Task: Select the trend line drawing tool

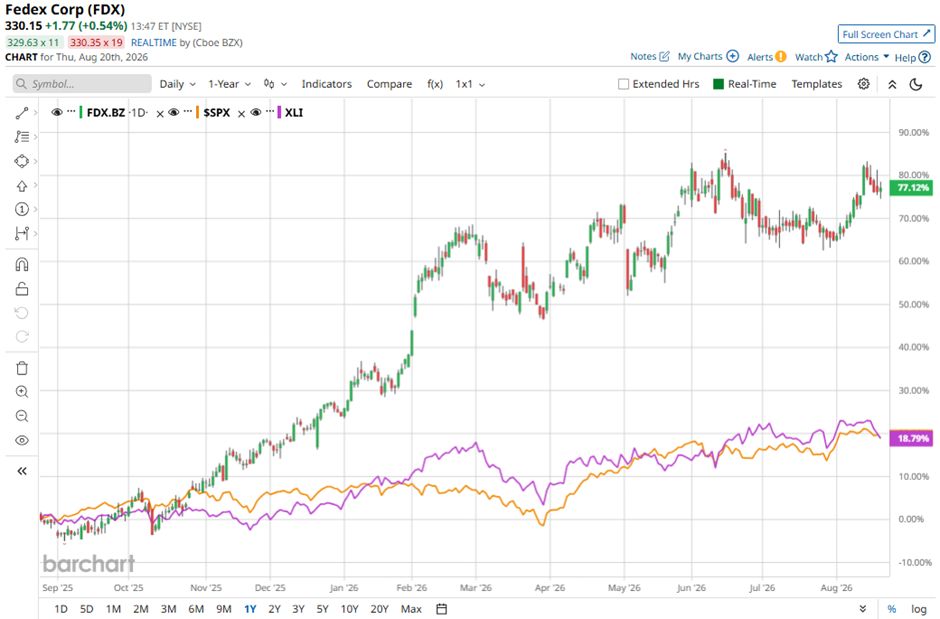Action: 22,113
